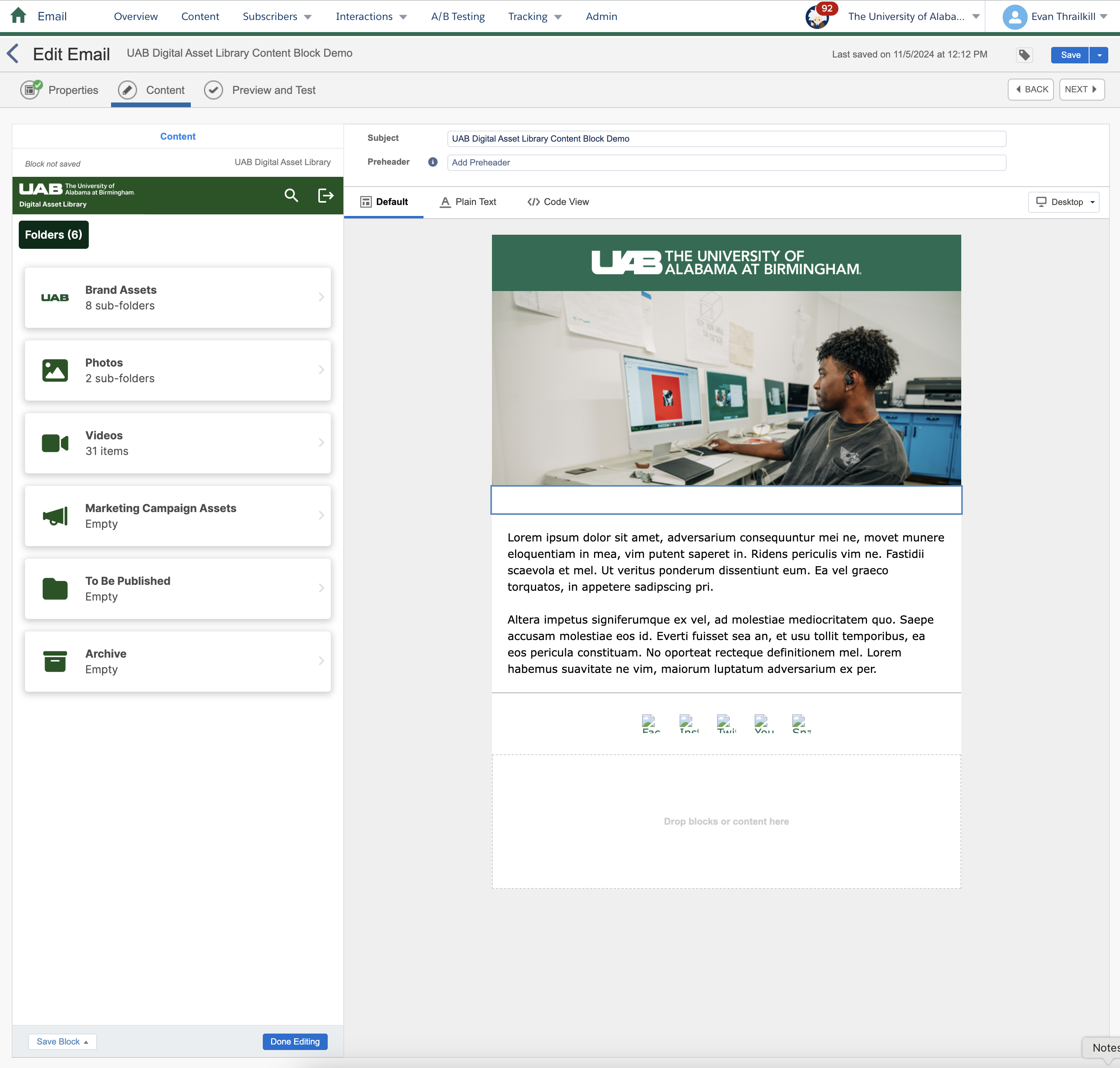Click the sign-out icon in the asset library header
The width and height of the screenshot is (1120, 1068).
[x=325, y=195]
